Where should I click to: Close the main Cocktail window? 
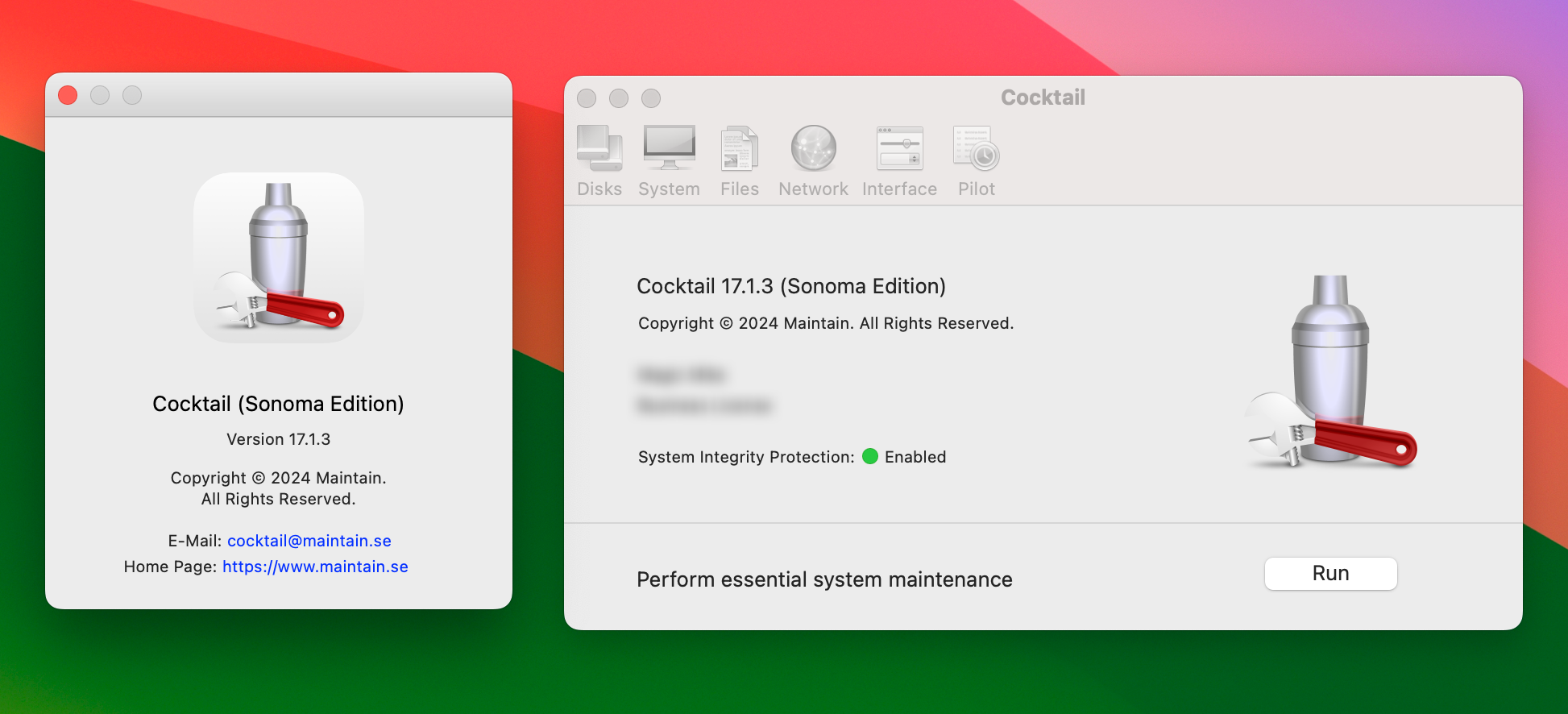click(587, 98)
